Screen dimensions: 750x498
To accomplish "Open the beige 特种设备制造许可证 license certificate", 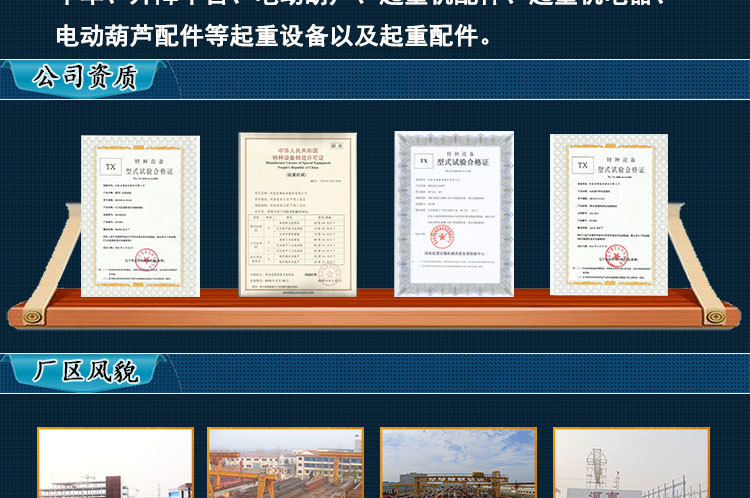I will pos(297,214).
